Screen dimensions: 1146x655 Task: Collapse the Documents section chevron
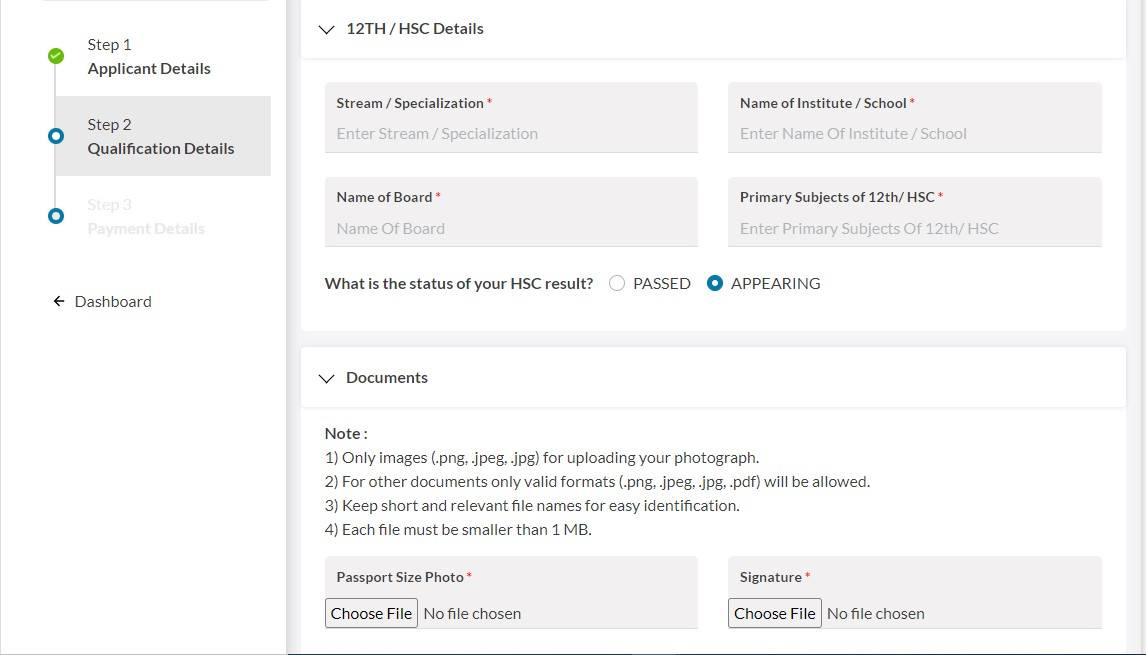click(326, 379)
